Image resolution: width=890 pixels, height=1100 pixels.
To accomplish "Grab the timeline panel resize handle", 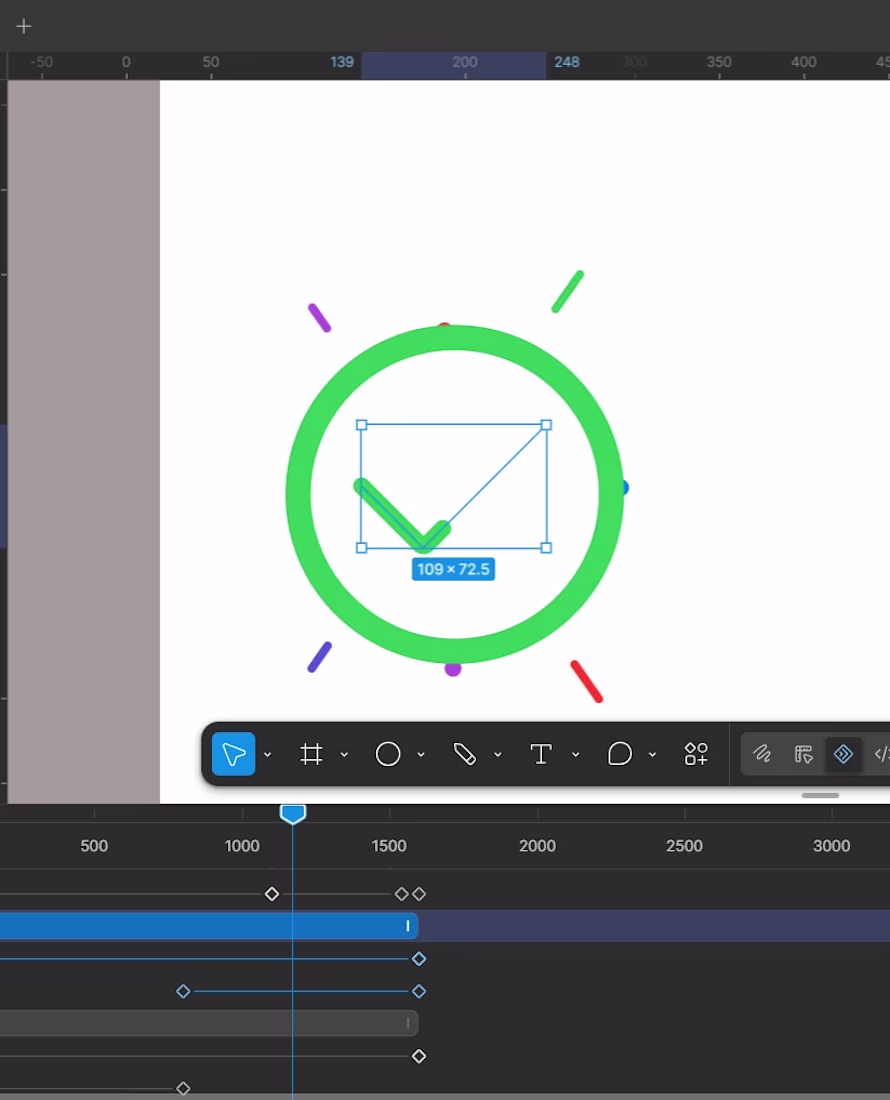I will pyautogui.click(x=820, y=796).
